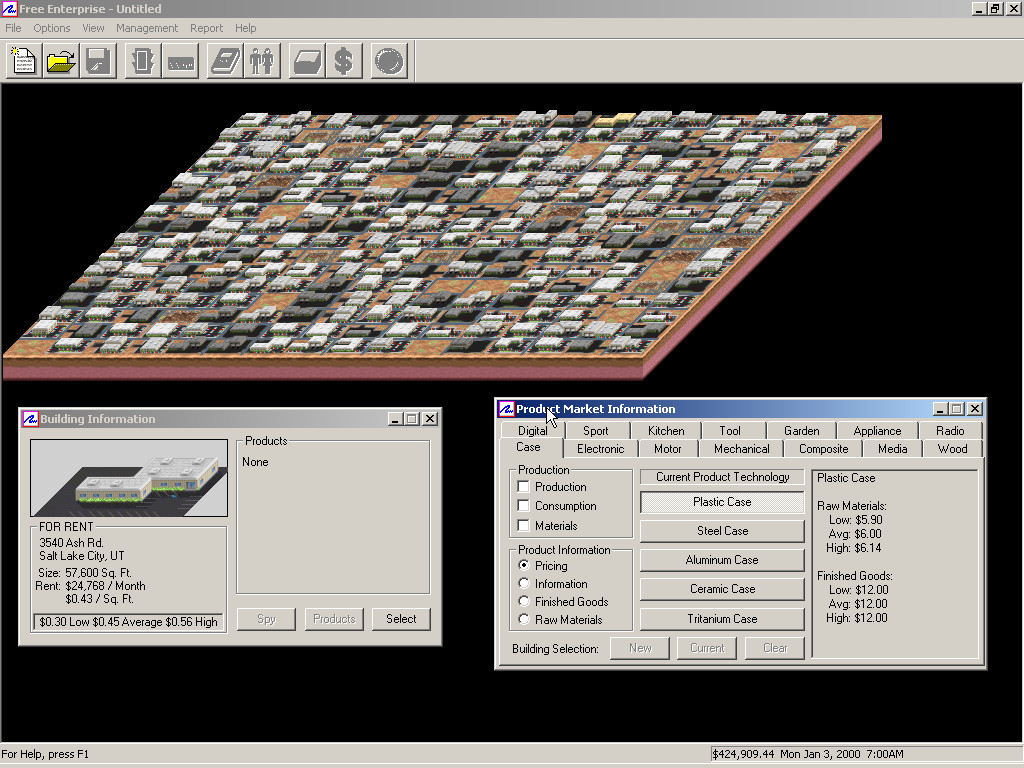The image size is (1024, 768).
Task: Open the File menu
Action: [13, 28]
